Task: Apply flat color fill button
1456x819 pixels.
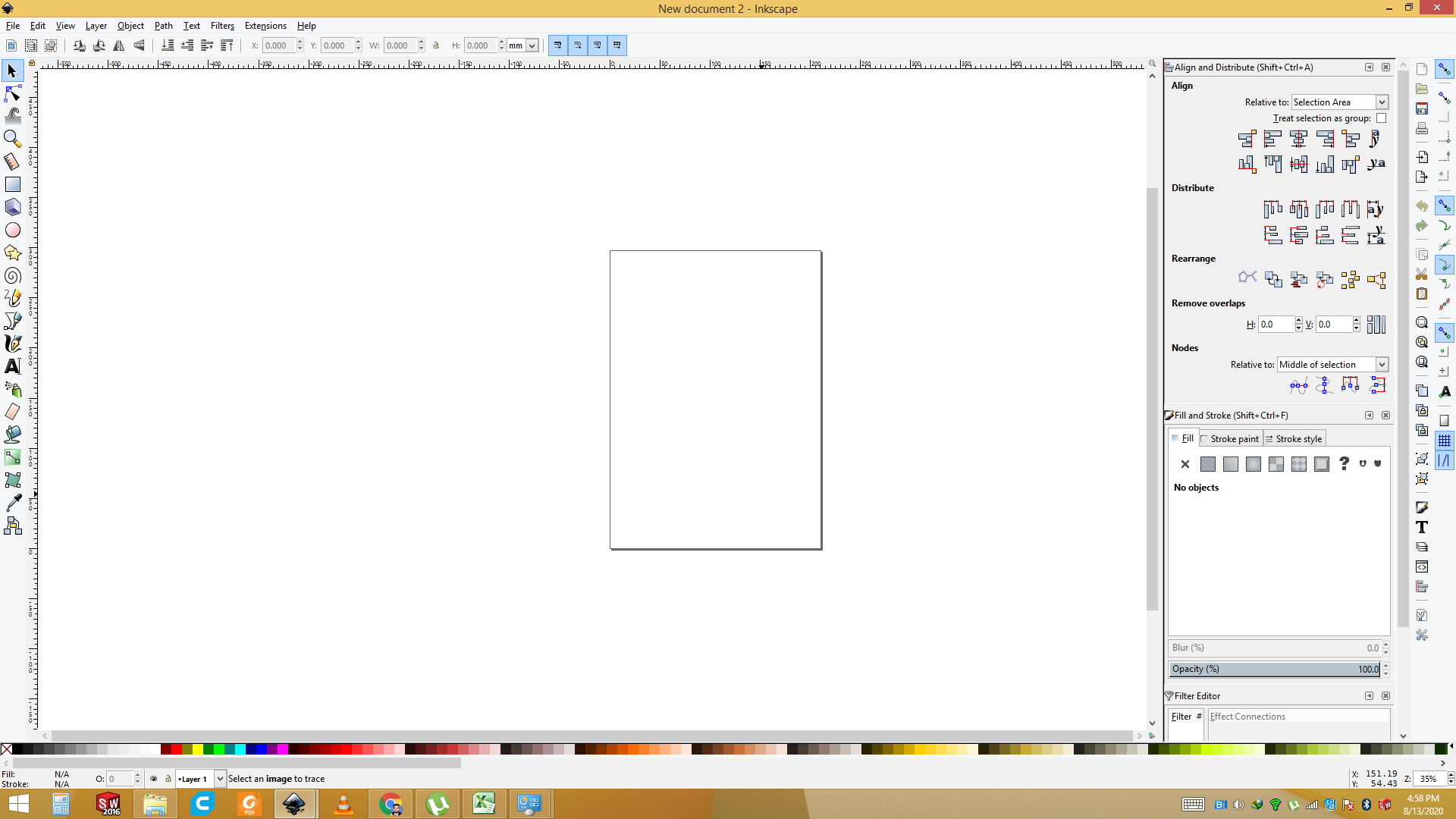Action: [1209, 463]
